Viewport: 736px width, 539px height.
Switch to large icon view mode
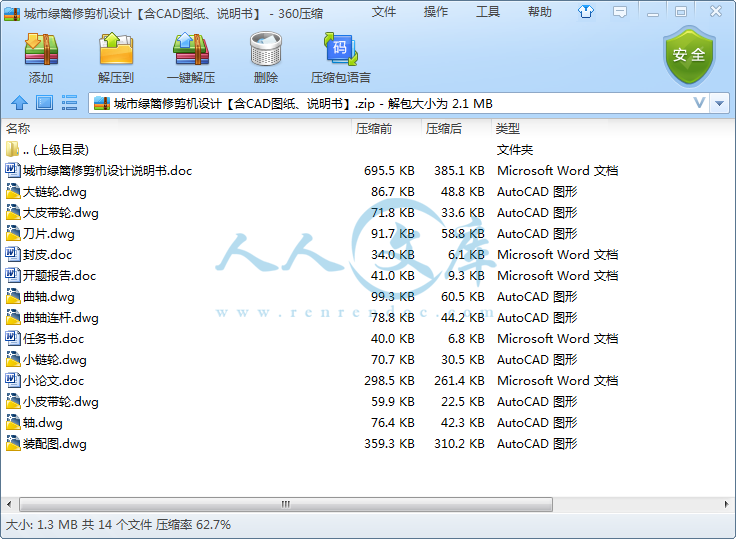point(45,103)
